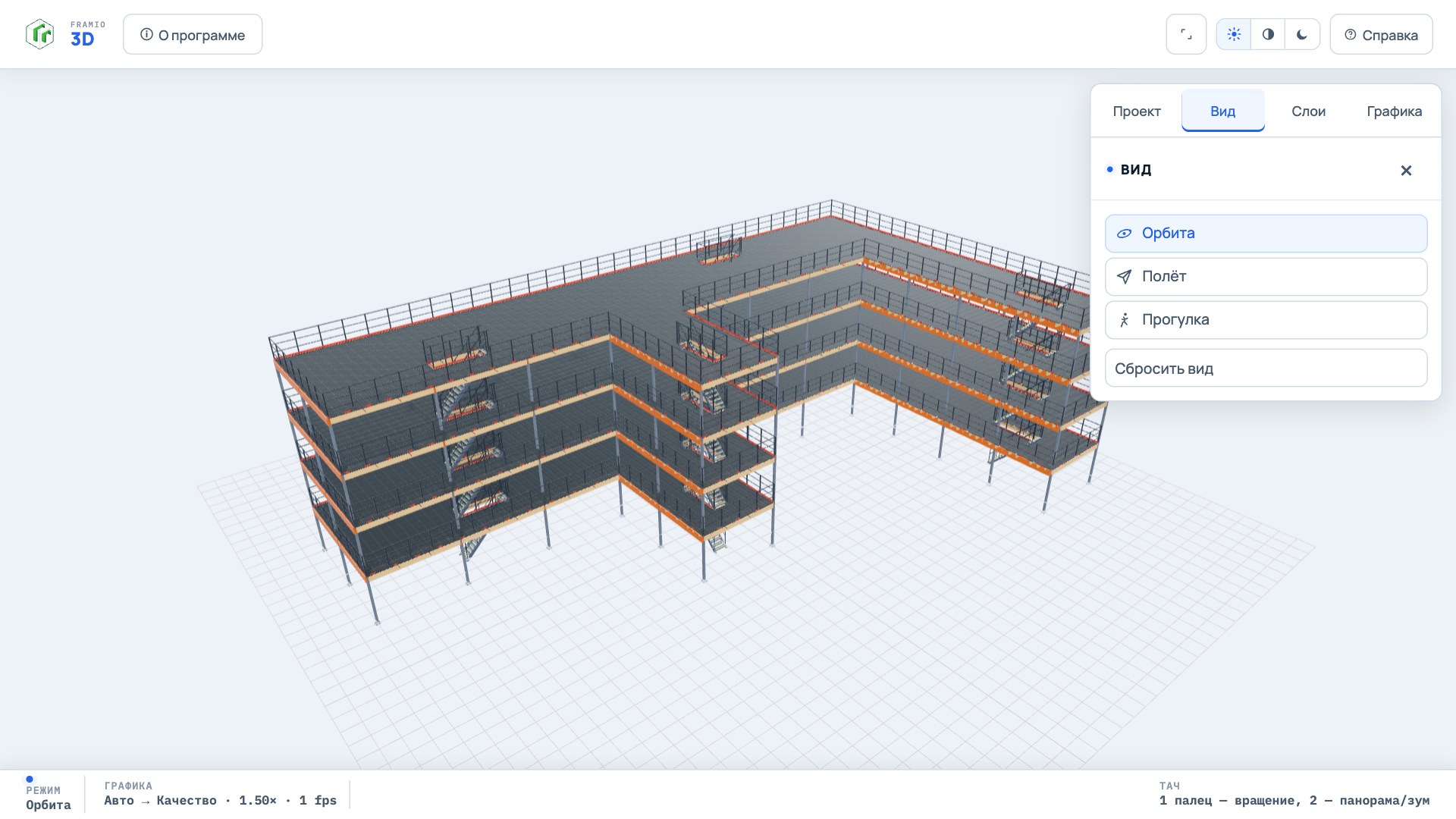Enable dark theme moon icon
Image resolution: width=1456 pixels, height=819 pixels.
(x=1302, y=34)
